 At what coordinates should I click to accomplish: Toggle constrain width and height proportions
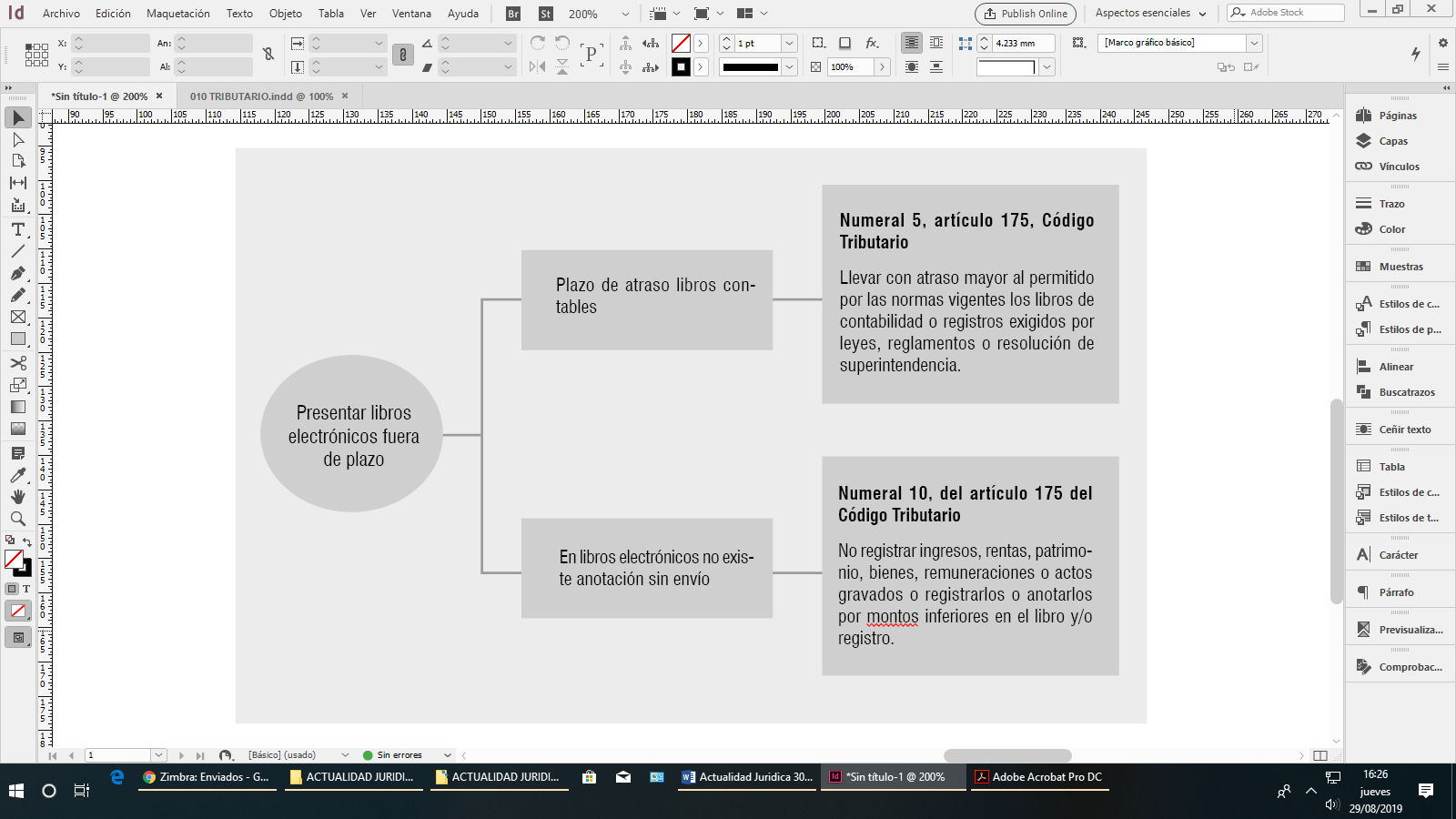(268, 55)
